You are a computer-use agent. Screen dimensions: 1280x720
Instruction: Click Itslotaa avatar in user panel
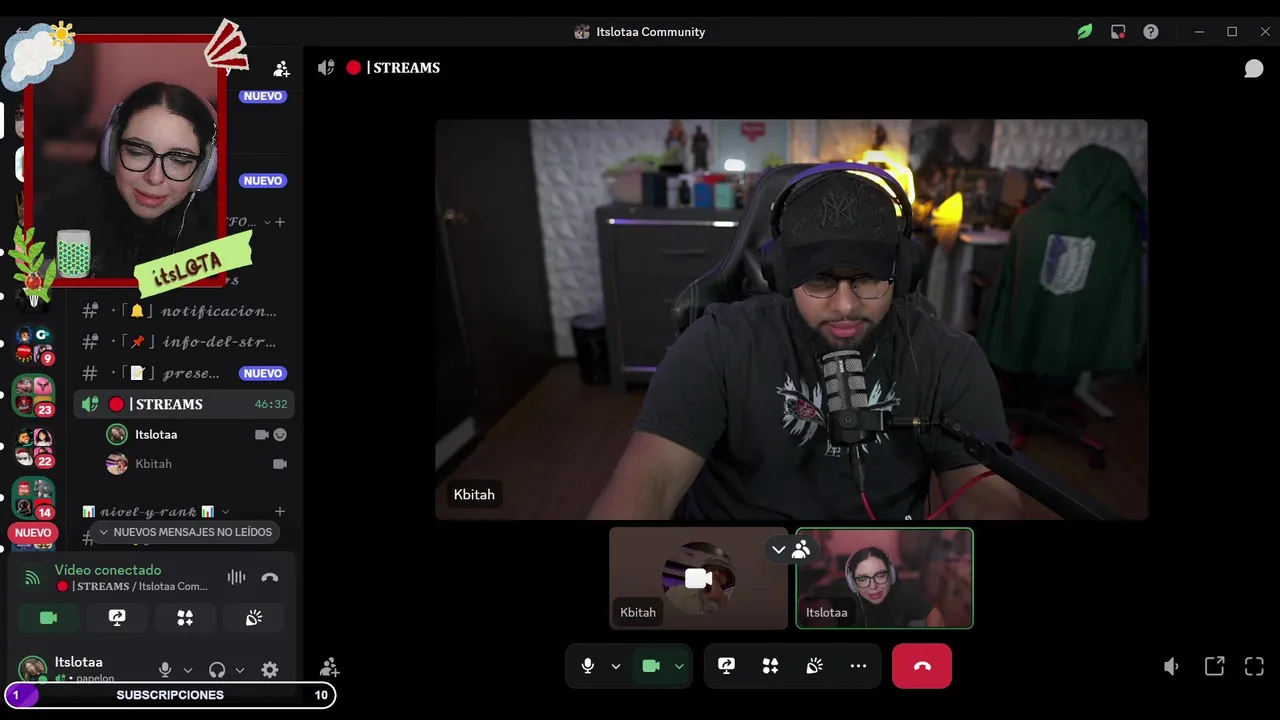[33, 669]
